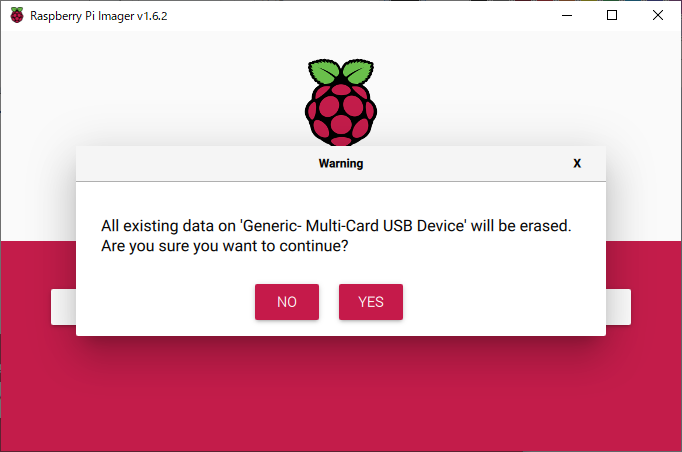
Task: Click the gray Warning header bar left of title
Action: point(196,164)
